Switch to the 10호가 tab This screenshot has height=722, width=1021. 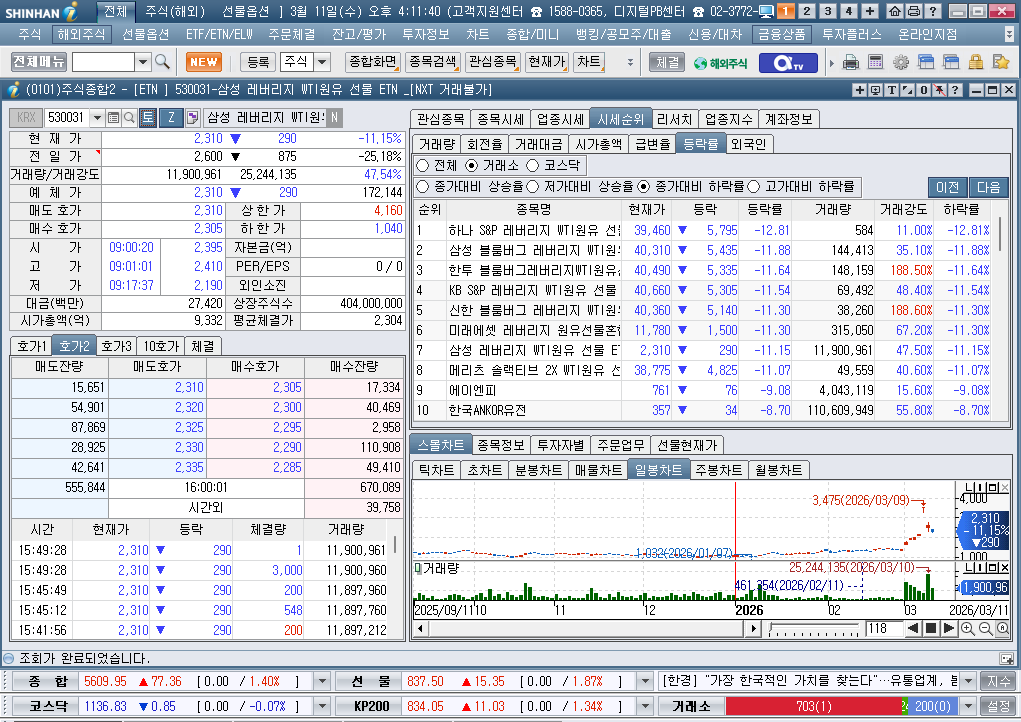(x=161, y=346)
